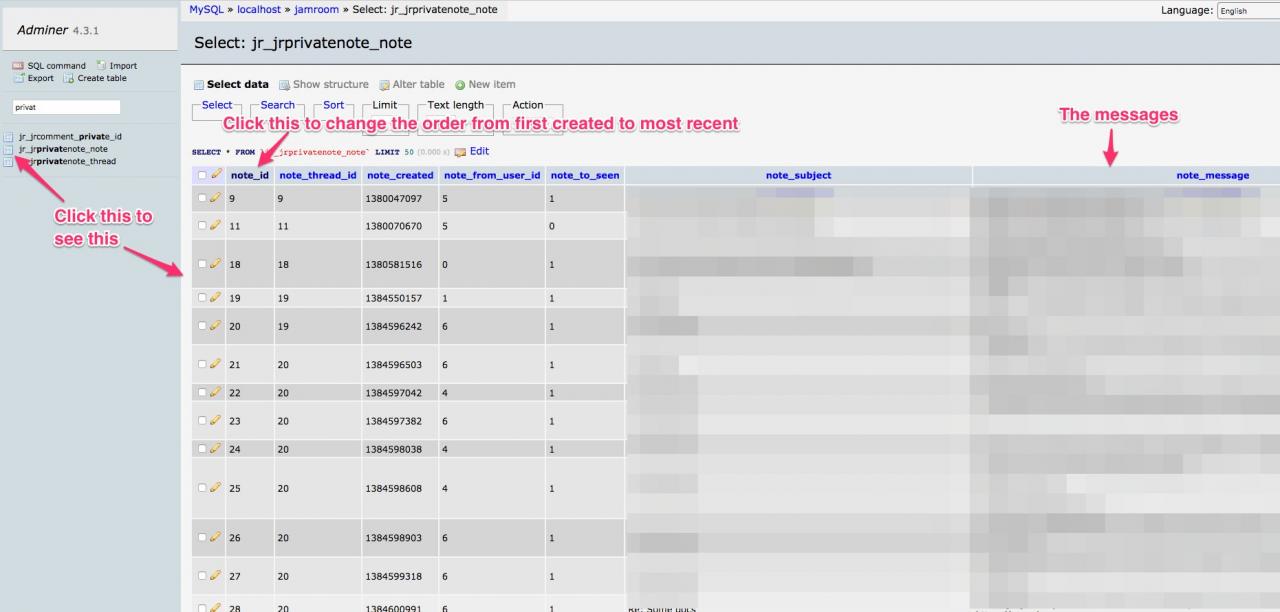
Task: Expand the Search fieldset
Action: [x=277, y=105]
